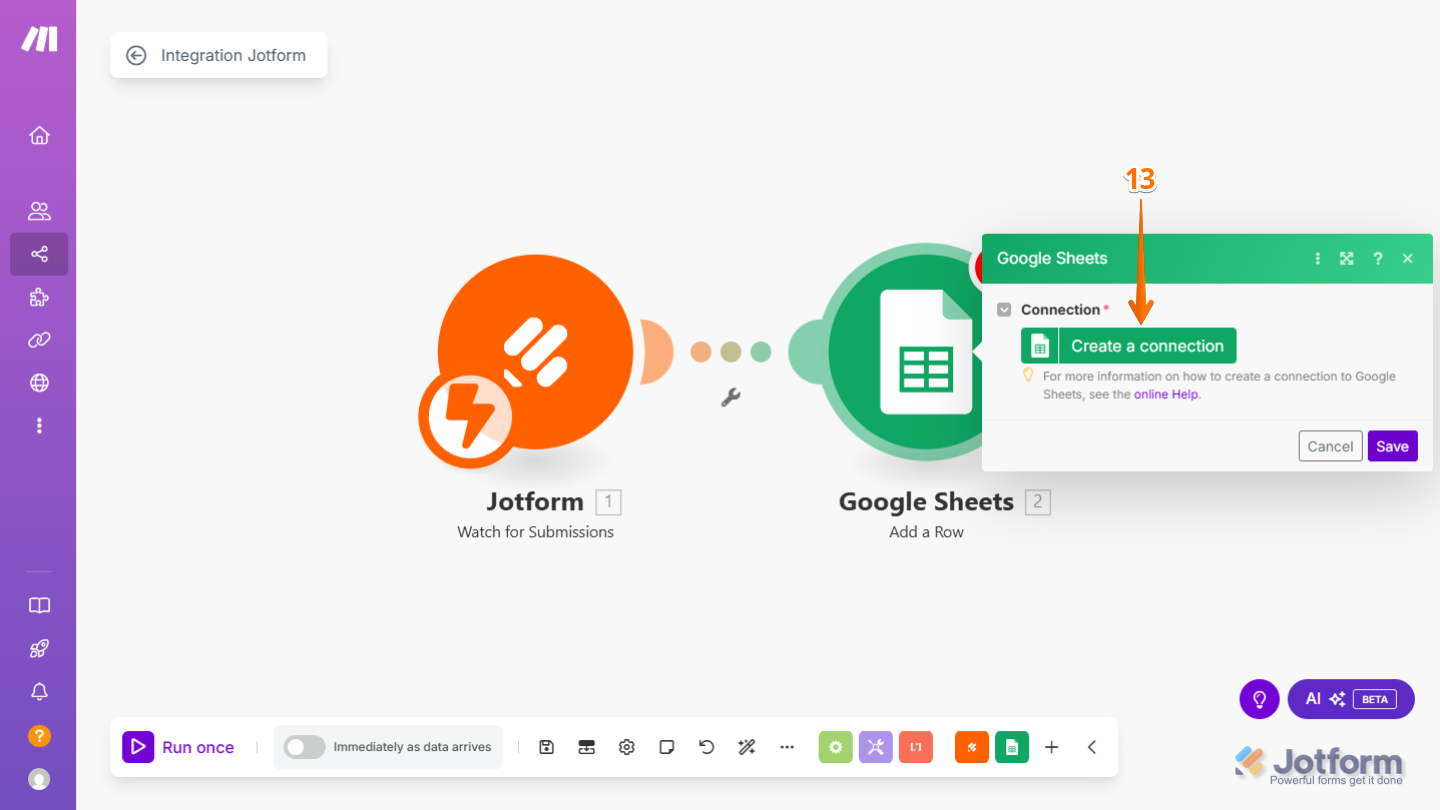Open the Text parser red brackets tool
Image resolution: width=1440 pixels, height=810 pixels.
[x=915, y=747]
